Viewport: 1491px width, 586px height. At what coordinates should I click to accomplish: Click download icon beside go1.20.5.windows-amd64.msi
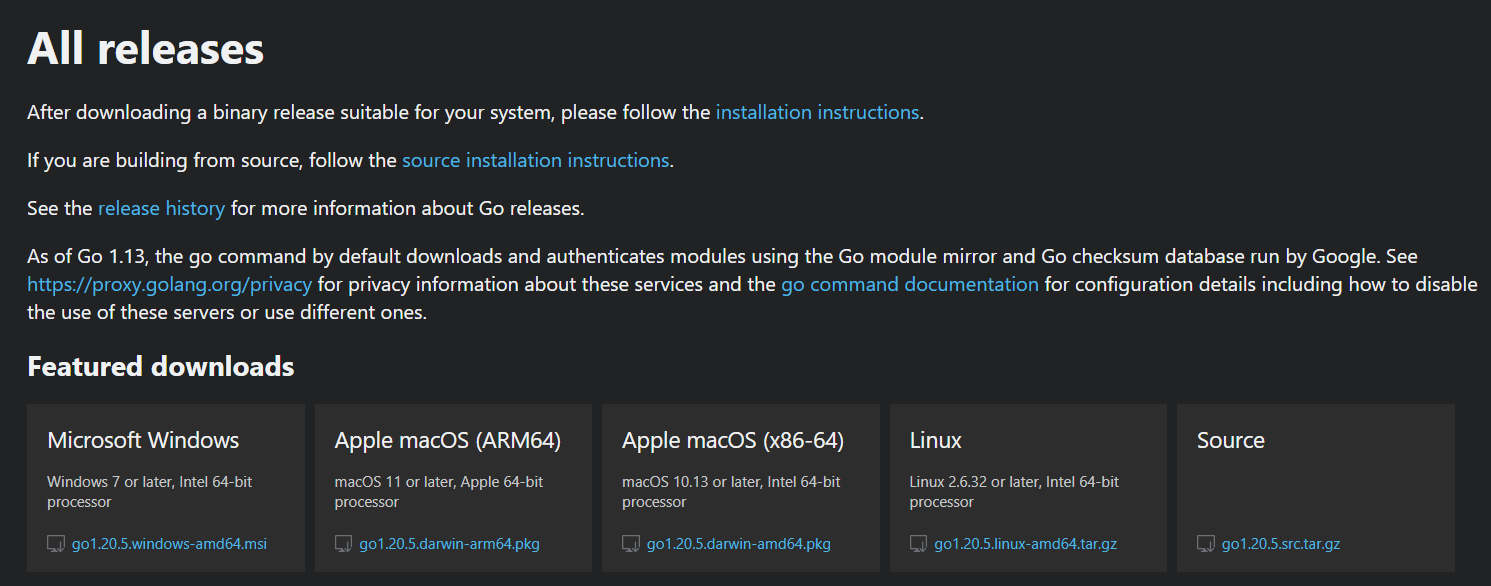pyautogui.click(x=56, y=544)
